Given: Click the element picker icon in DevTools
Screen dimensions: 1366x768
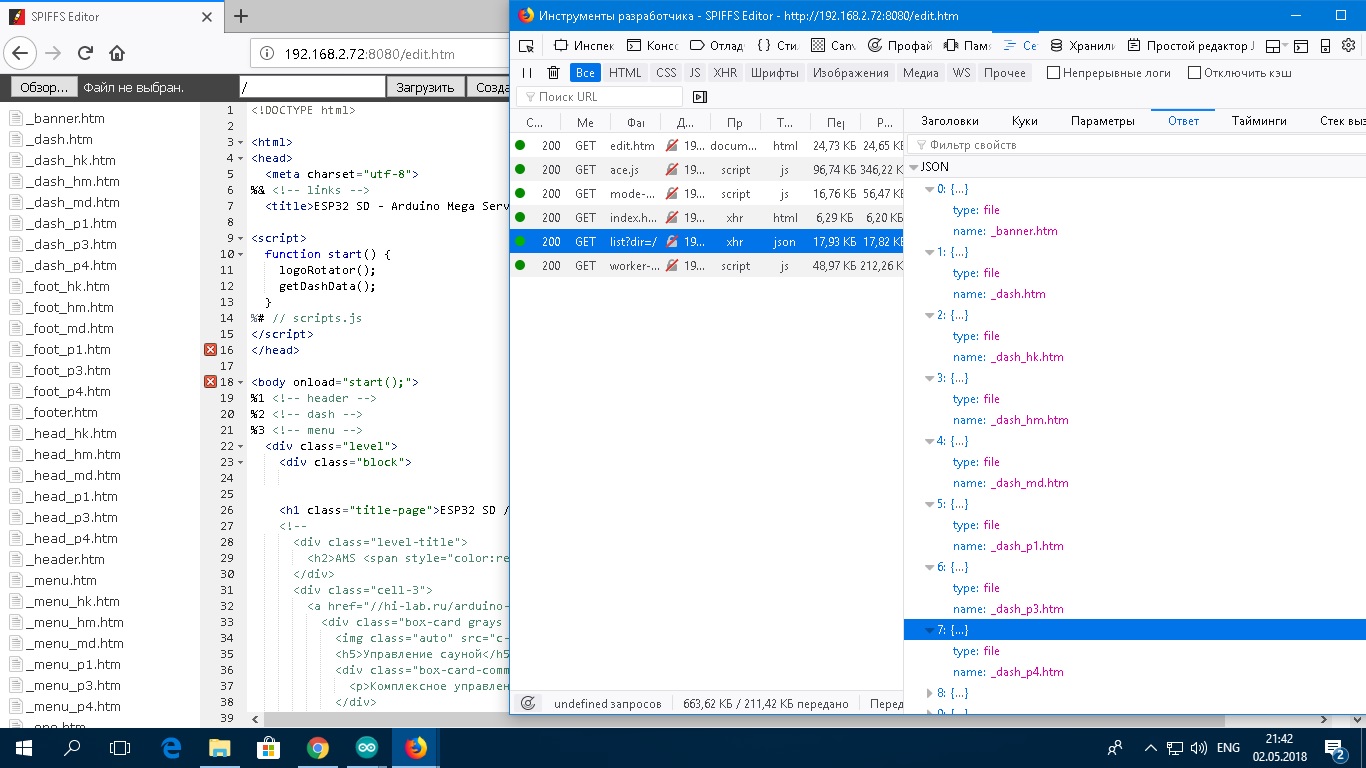Looking at the screenshot, I should [526, 46].
